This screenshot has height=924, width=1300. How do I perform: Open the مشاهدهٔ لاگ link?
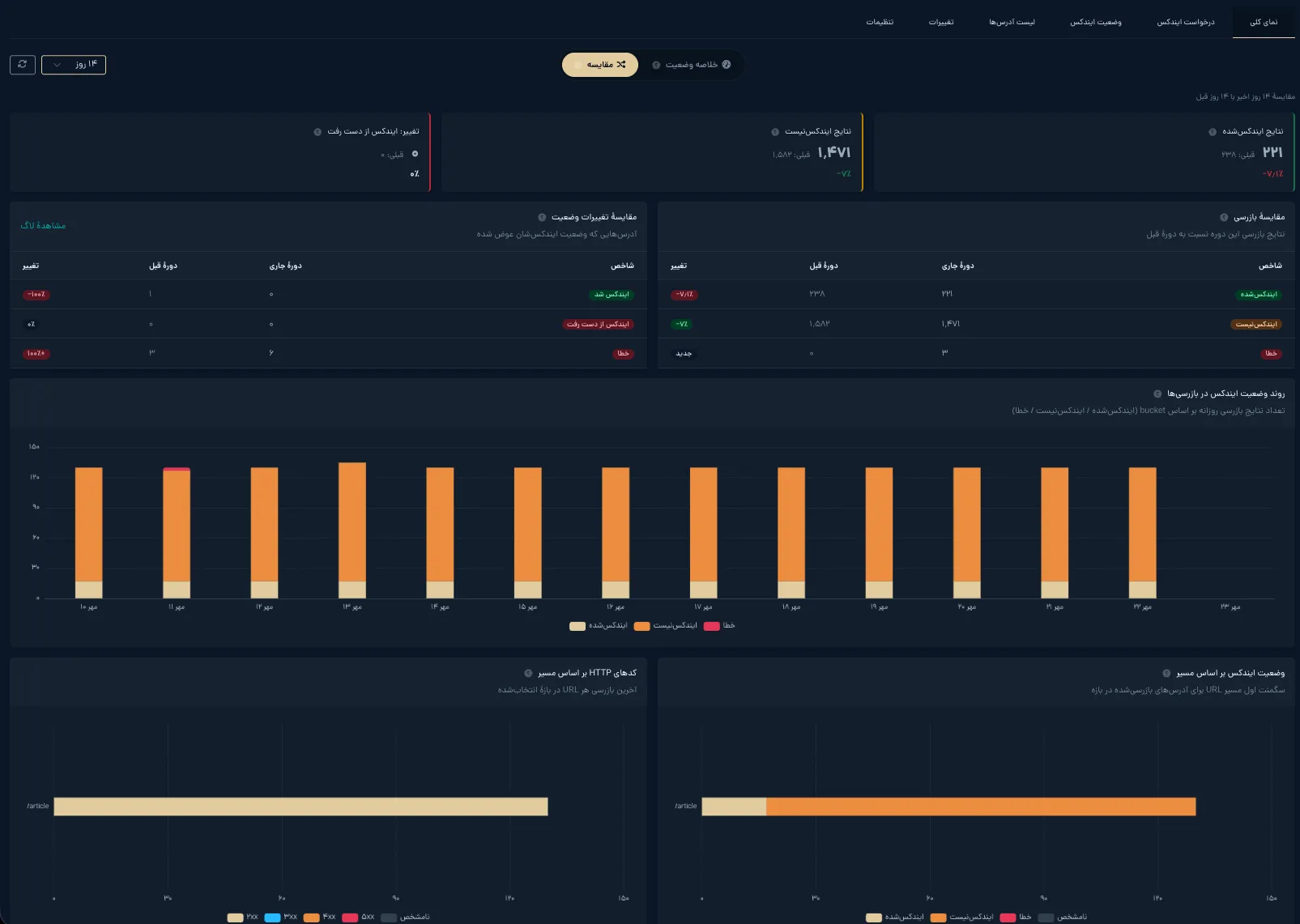pos(43,226)
